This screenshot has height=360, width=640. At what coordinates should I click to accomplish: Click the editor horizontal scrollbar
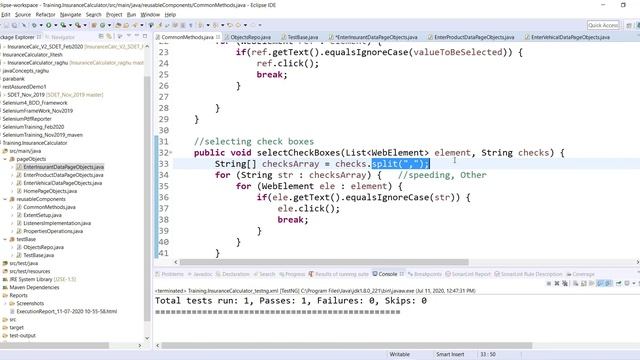[324, 262]
